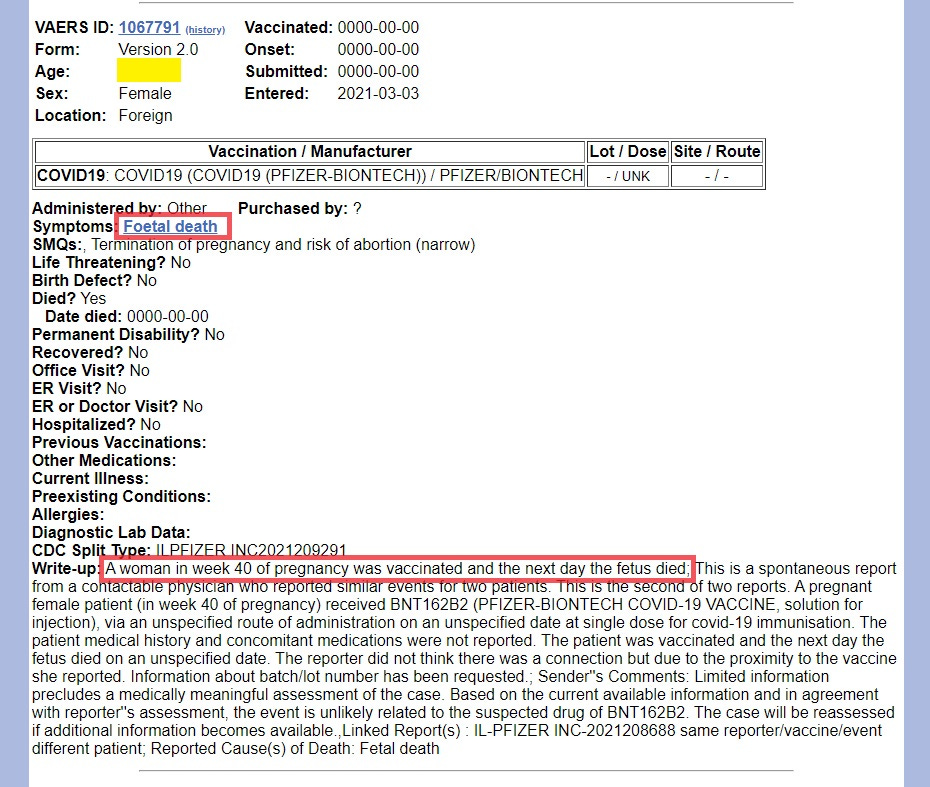
Task: Select the '- / UNK' lot dose cell
Action: tap(628, 176)
